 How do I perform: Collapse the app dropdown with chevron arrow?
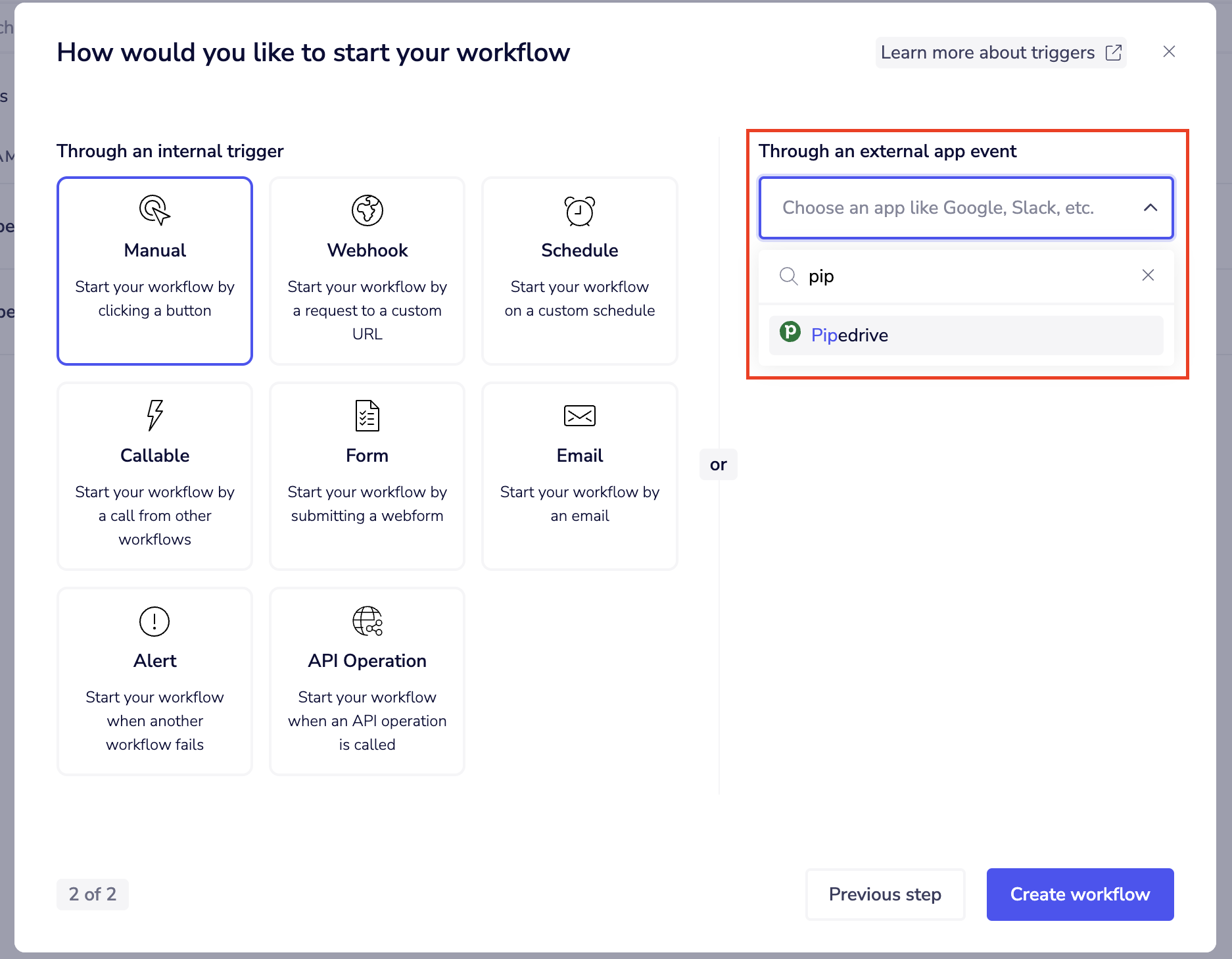pyautogui.click(x=1150, y=208)
